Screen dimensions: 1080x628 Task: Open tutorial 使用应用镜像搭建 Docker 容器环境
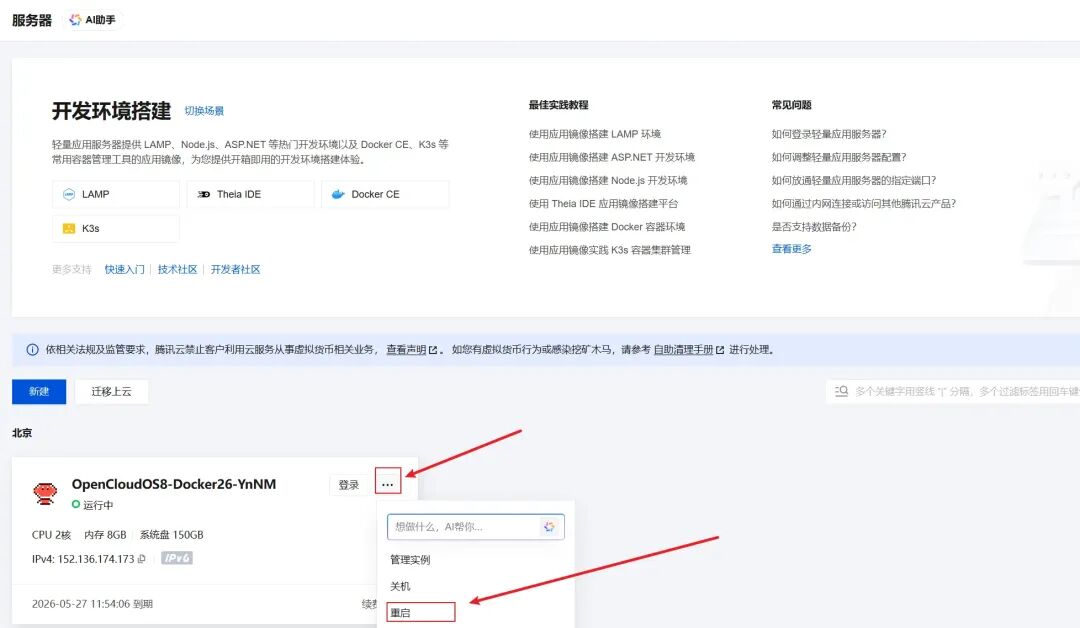click(607, 227)
